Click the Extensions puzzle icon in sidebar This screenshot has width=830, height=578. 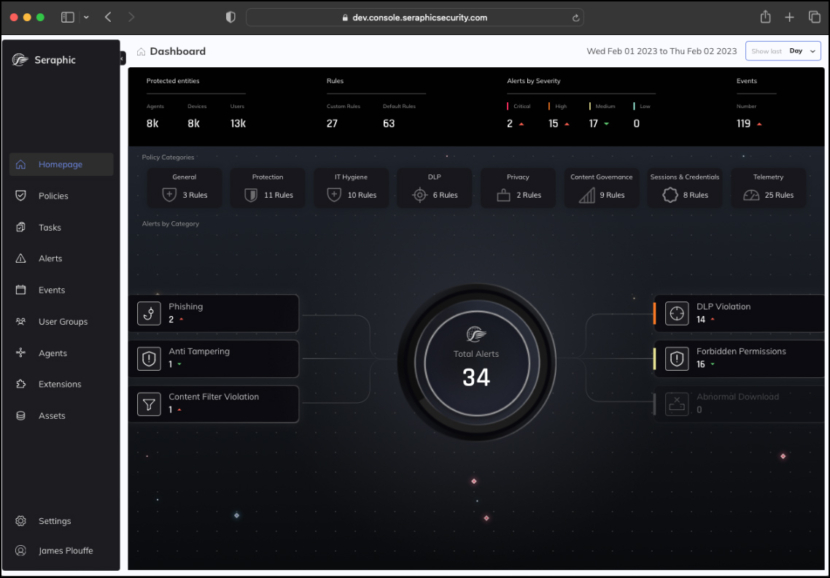pyautogui.click(x=21, y=384)
